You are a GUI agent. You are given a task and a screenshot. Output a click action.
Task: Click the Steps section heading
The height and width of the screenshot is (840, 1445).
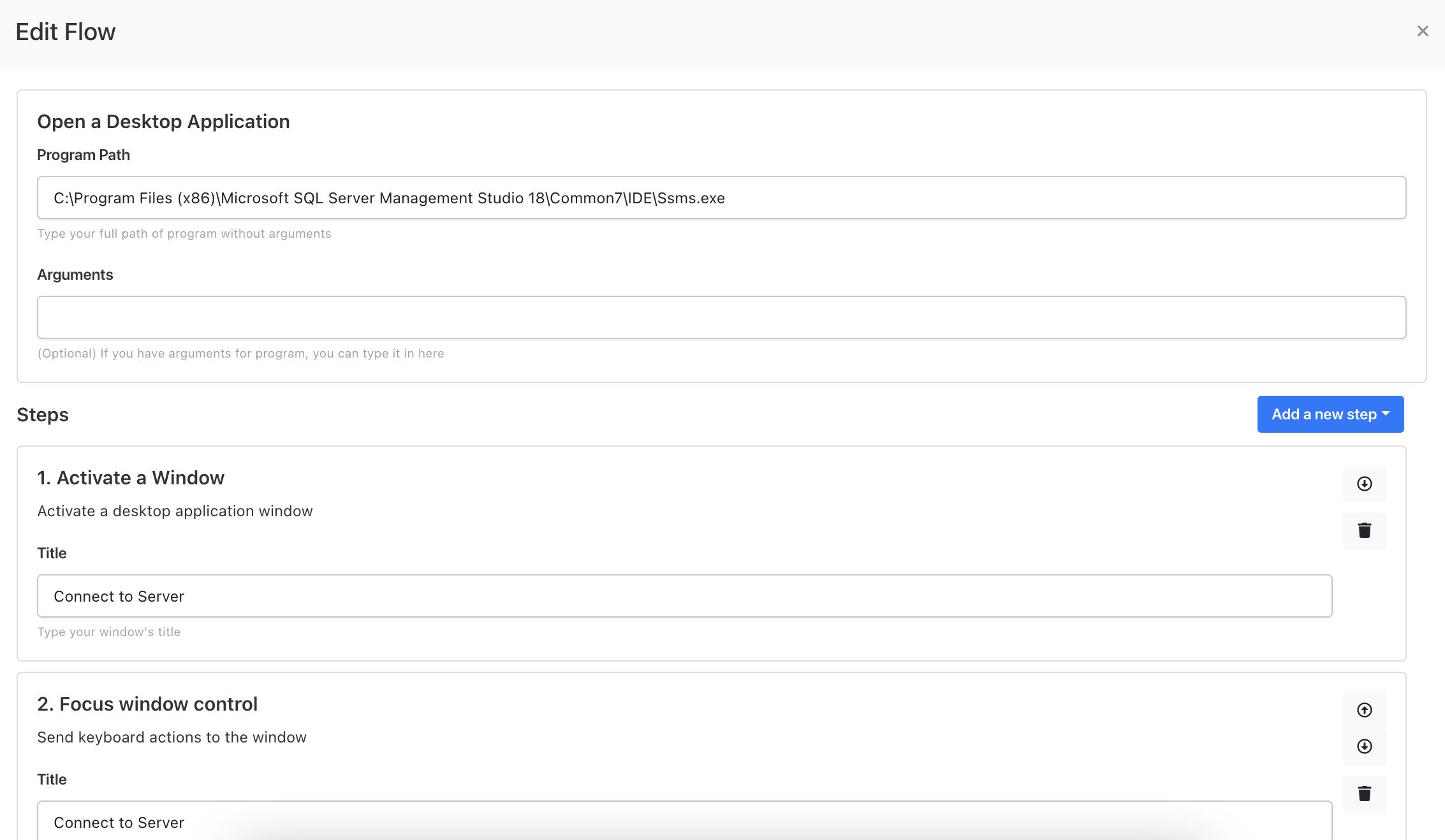43,415
